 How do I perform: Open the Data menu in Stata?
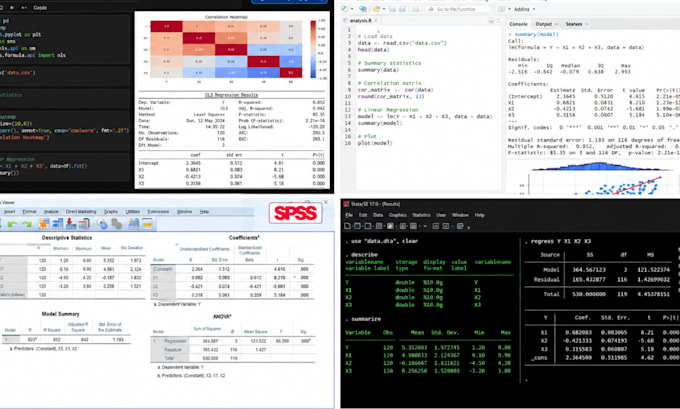pos(378,215)
